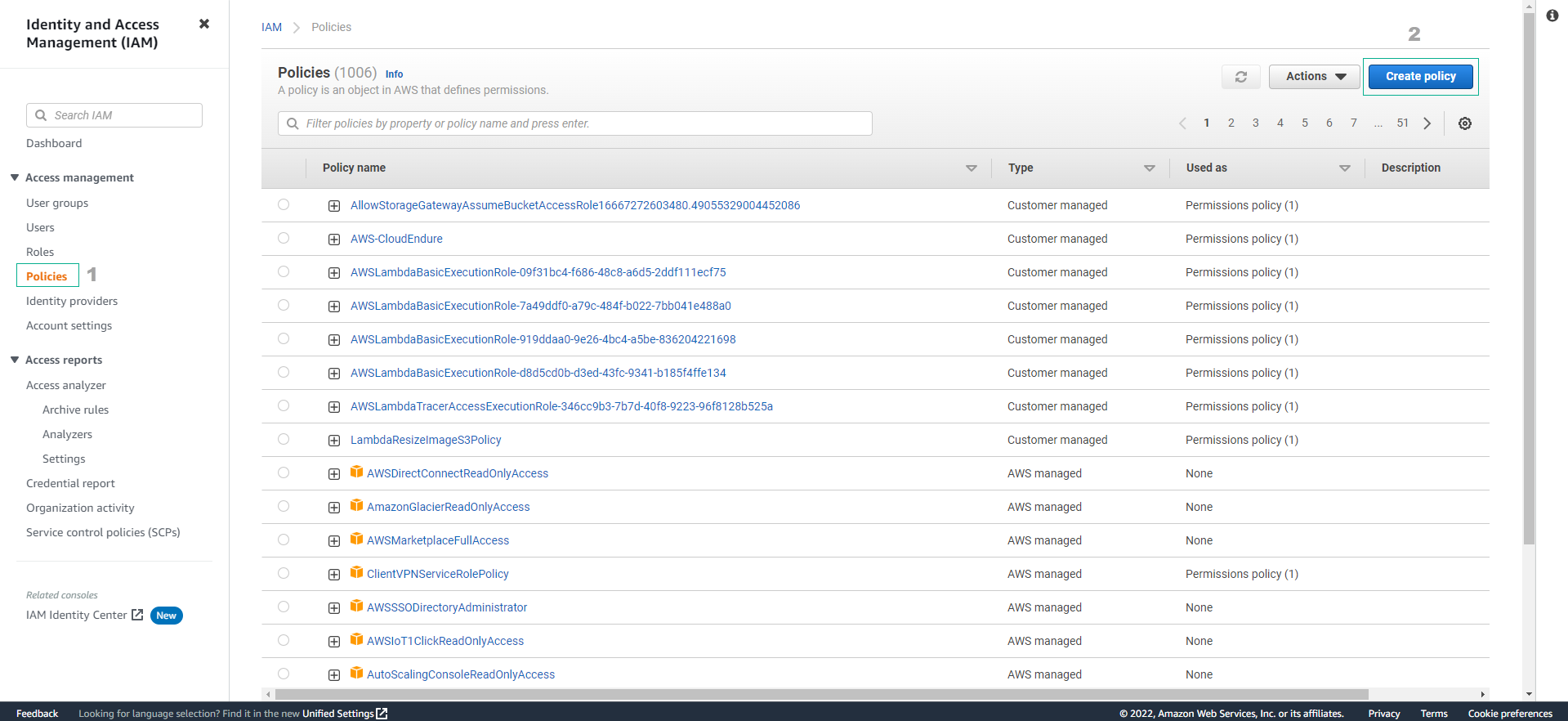1568x721 pixels.
Task: Collapse the Access management section
Action: tap(15, 177)
